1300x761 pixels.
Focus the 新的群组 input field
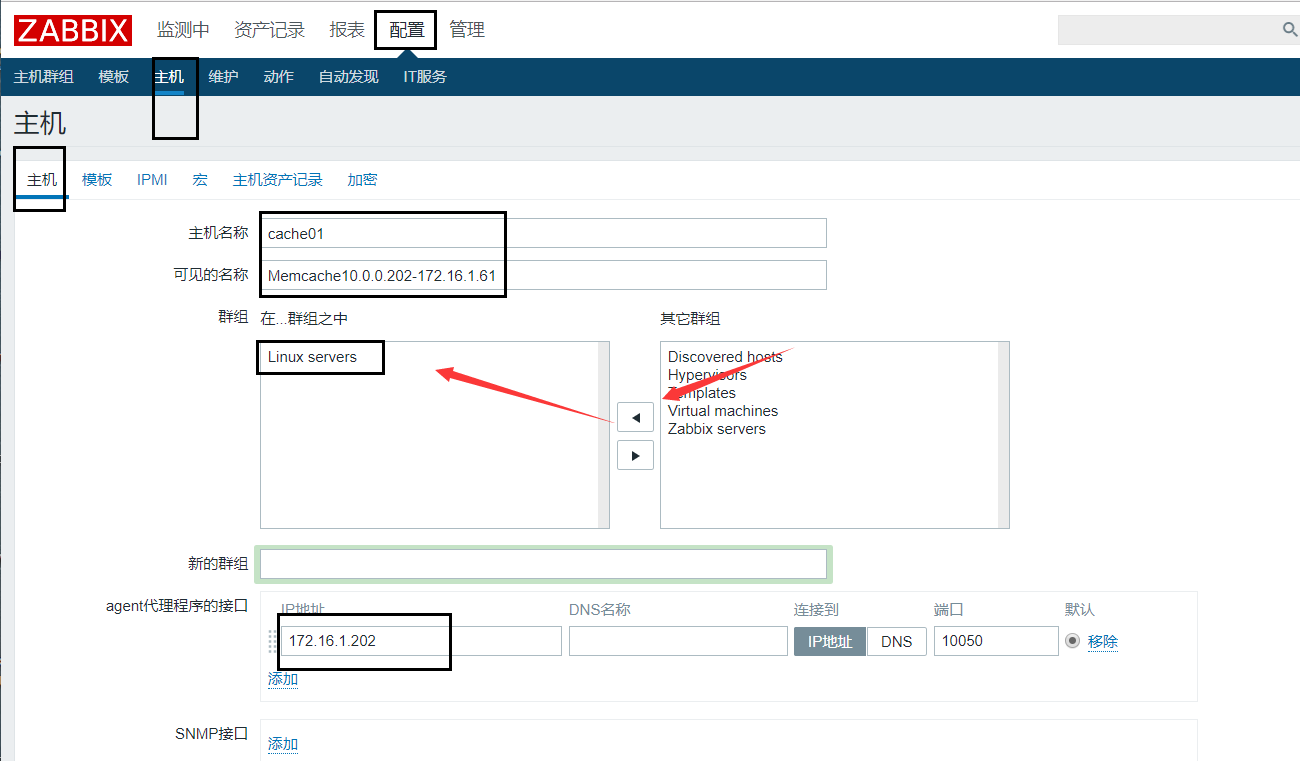[543, 564]
